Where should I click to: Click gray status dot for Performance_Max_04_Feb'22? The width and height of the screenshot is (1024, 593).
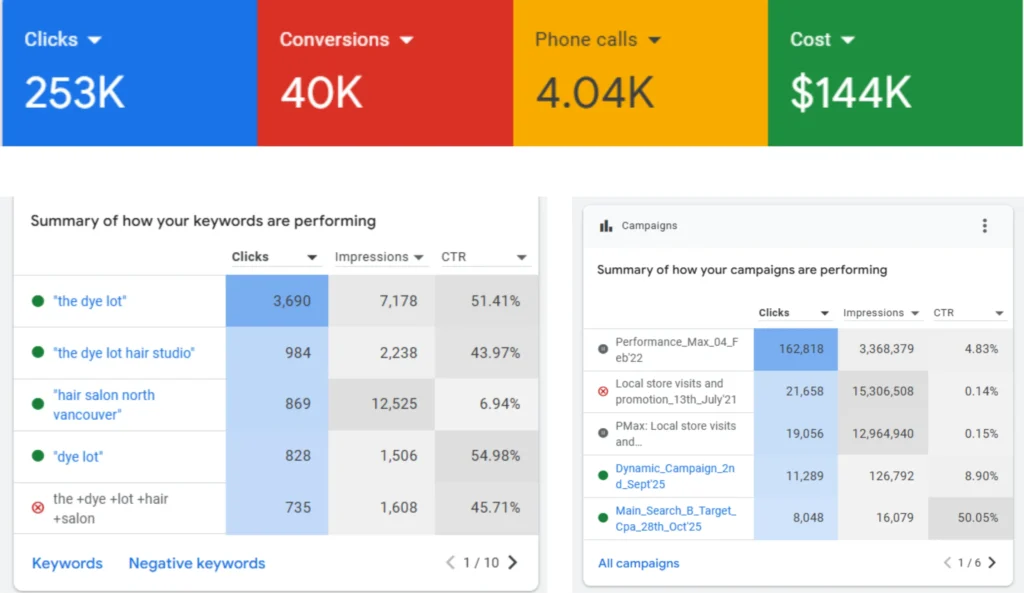603,349
